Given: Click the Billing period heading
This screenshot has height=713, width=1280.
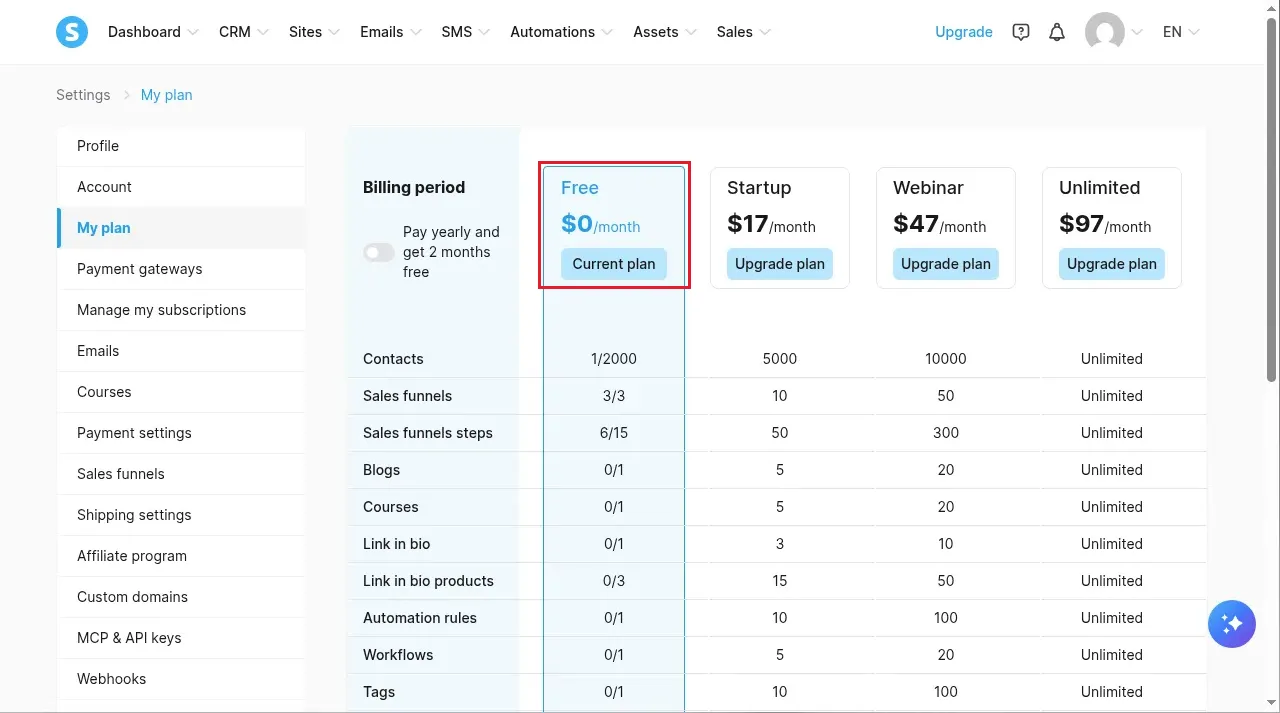Looking at the screenshot, I should tap(414, 187).
